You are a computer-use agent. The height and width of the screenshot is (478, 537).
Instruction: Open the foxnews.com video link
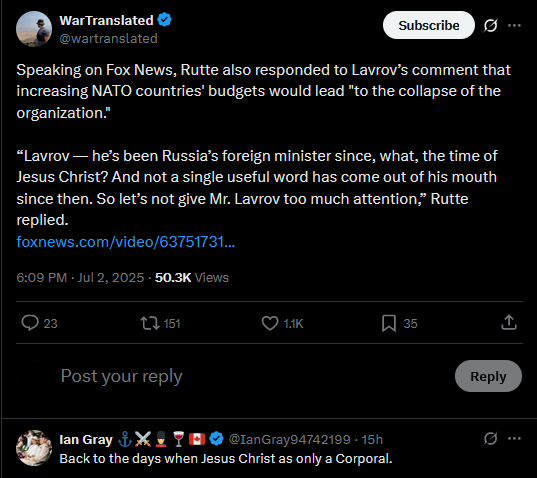[126, 242]
